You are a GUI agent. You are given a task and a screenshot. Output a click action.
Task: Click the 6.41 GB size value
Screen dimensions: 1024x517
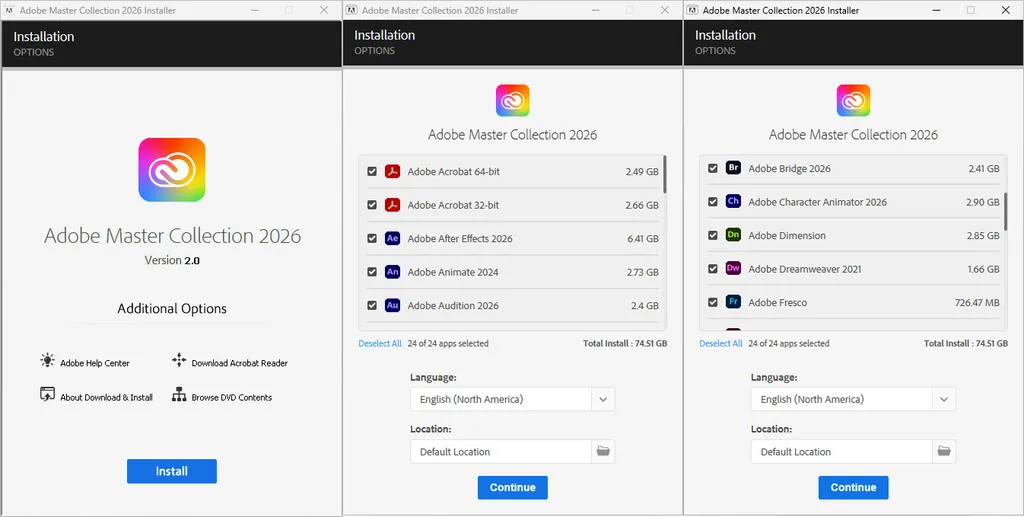(x=643, y=238)
